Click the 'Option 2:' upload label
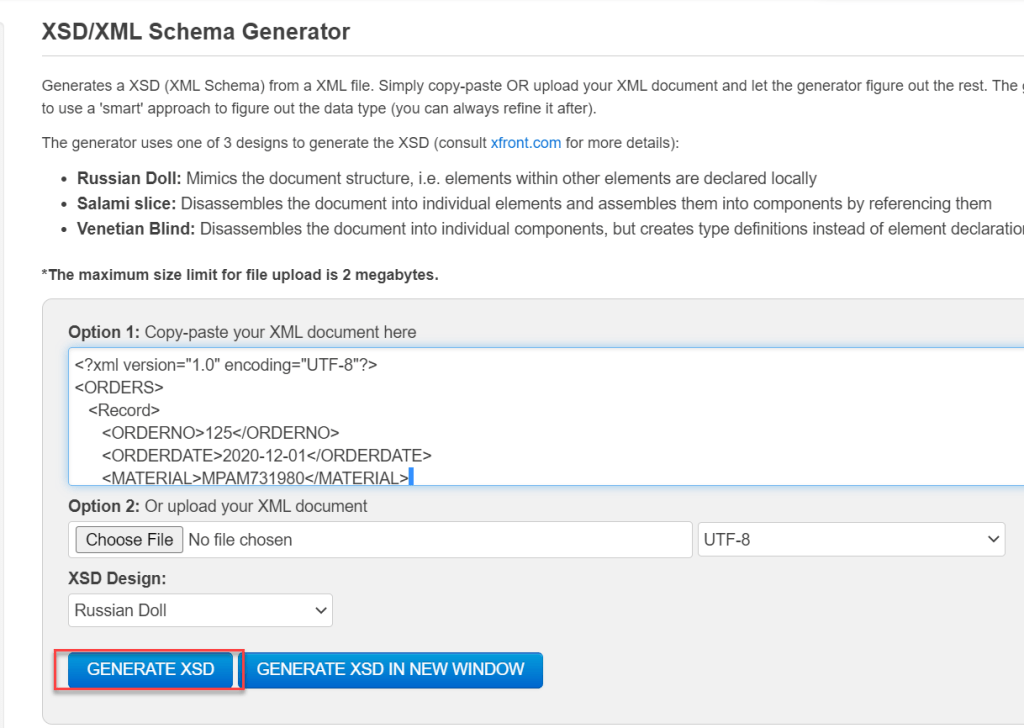1024x728 pixels. (104, 506)
